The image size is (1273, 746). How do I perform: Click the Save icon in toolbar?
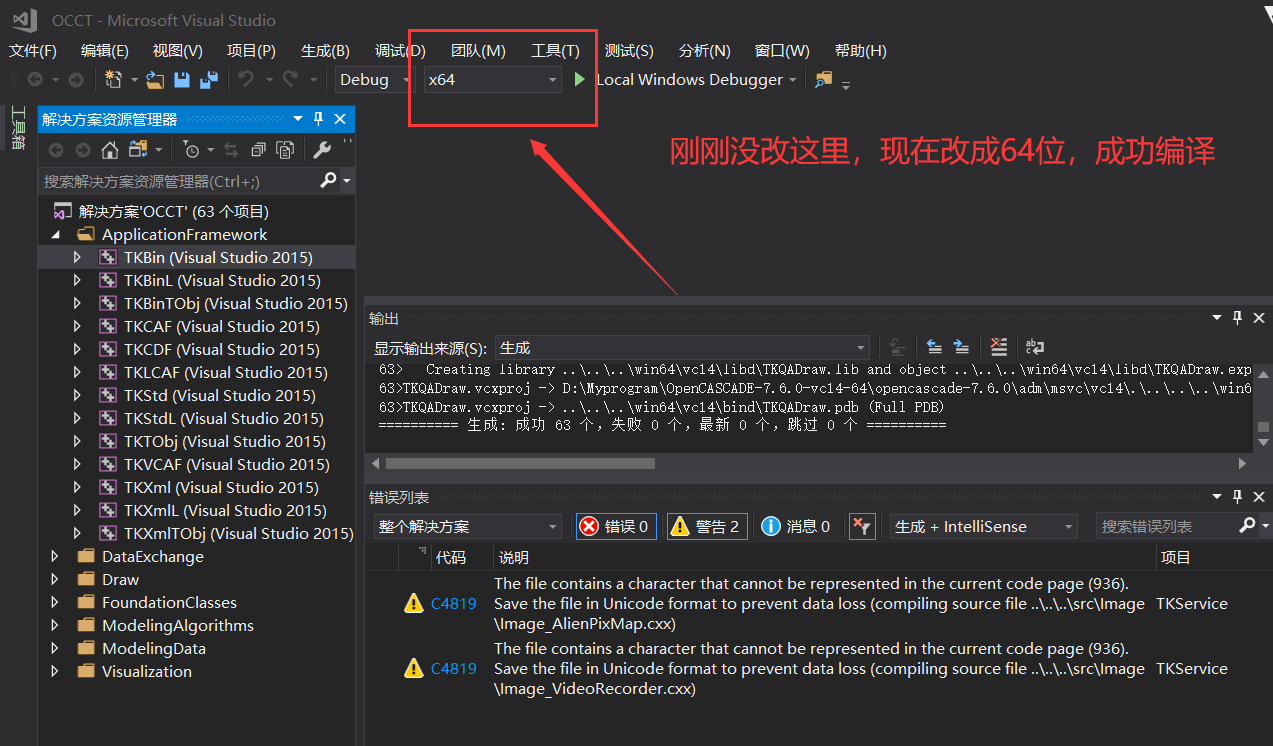pos(182,80)
